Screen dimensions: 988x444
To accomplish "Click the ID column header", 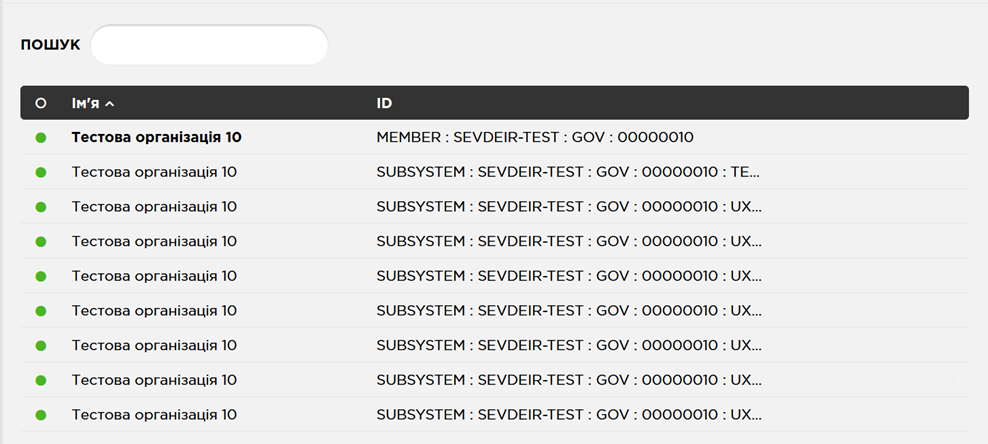I will coord(384,103).
